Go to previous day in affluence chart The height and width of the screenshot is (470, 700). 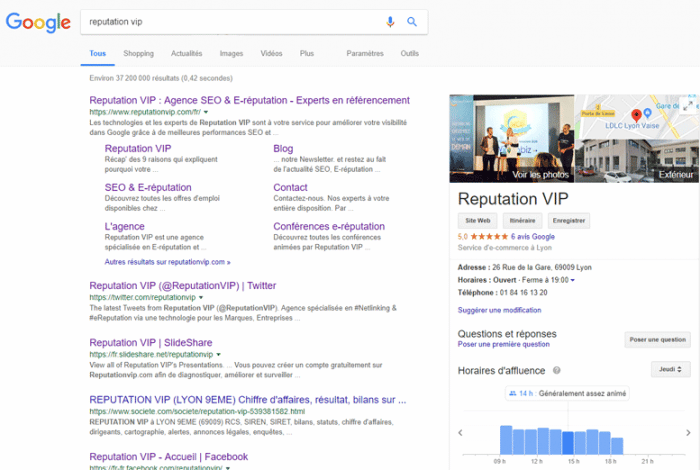(x=460, y=433)
